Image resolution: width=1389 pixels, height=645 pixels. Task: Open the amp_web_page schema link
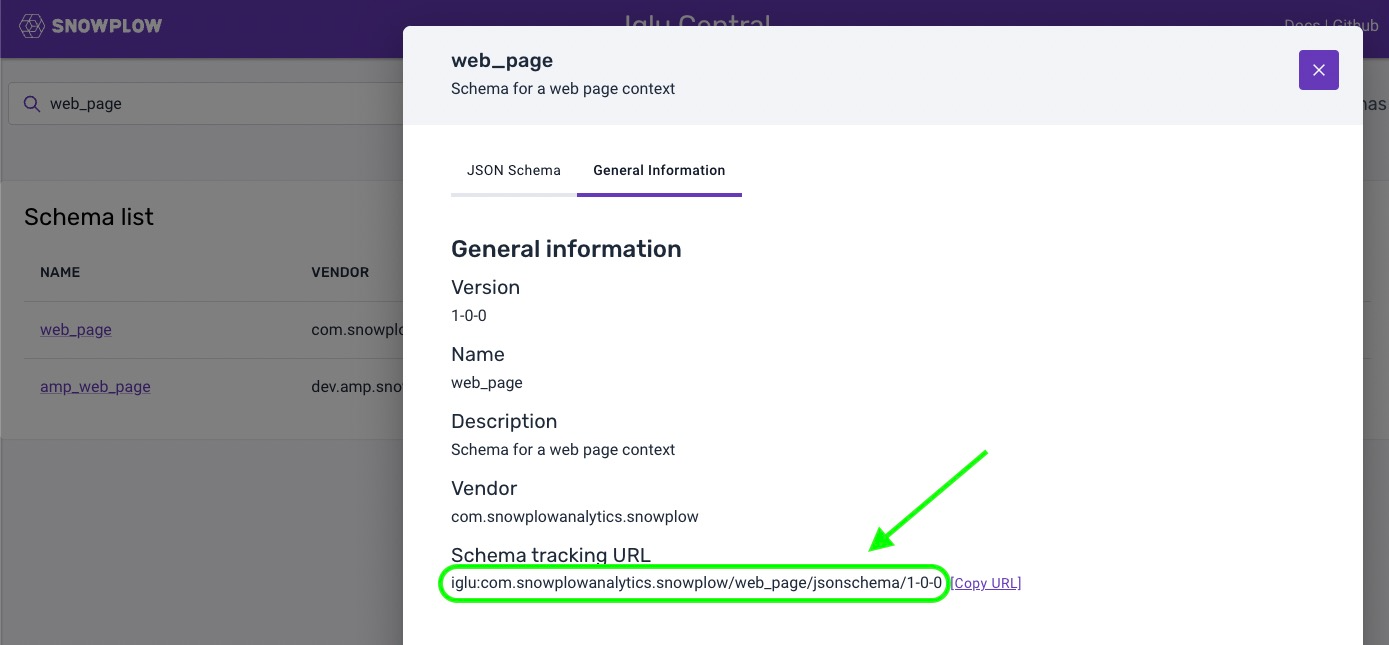95,386
